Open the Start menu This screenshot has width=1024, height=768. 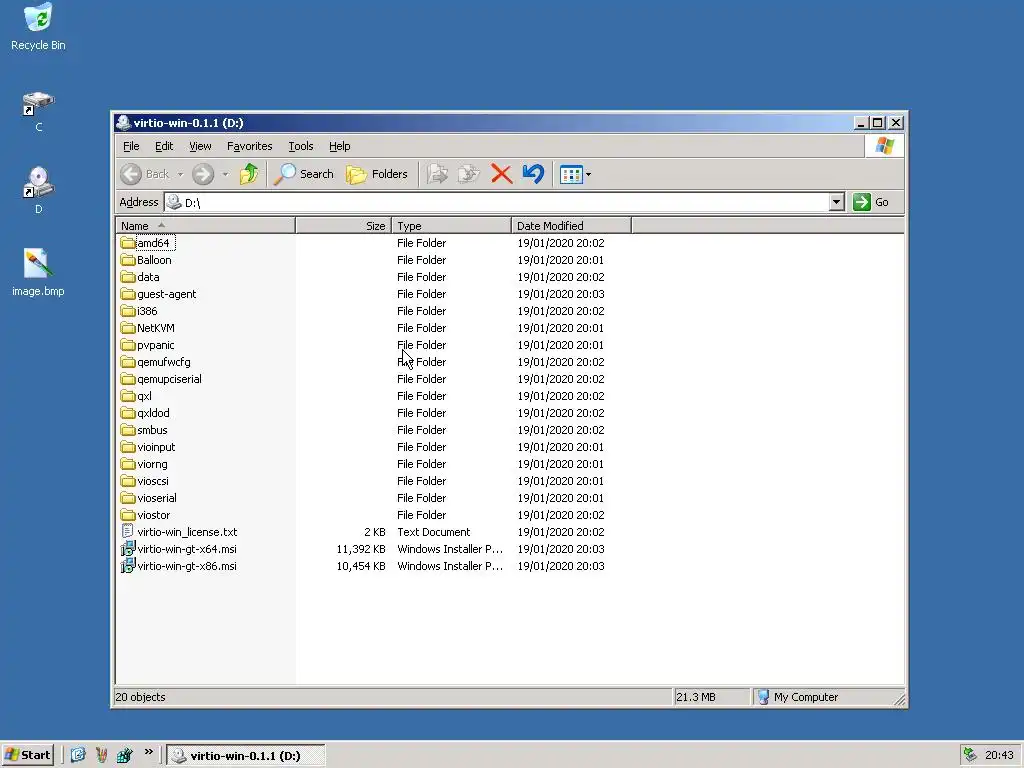click(x=27, y=755)
